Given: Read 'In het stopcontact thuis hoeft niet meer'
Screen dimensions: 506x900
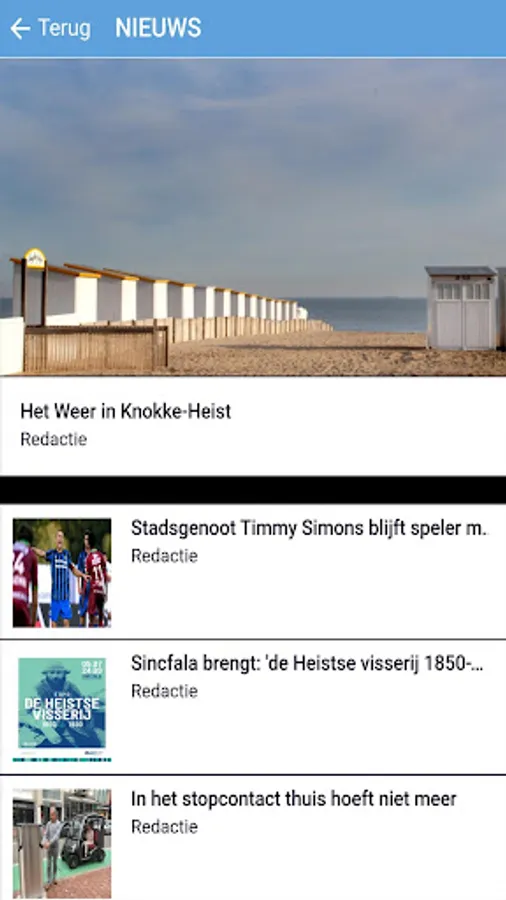Looking at the screenshot, I should click(294, 798).
